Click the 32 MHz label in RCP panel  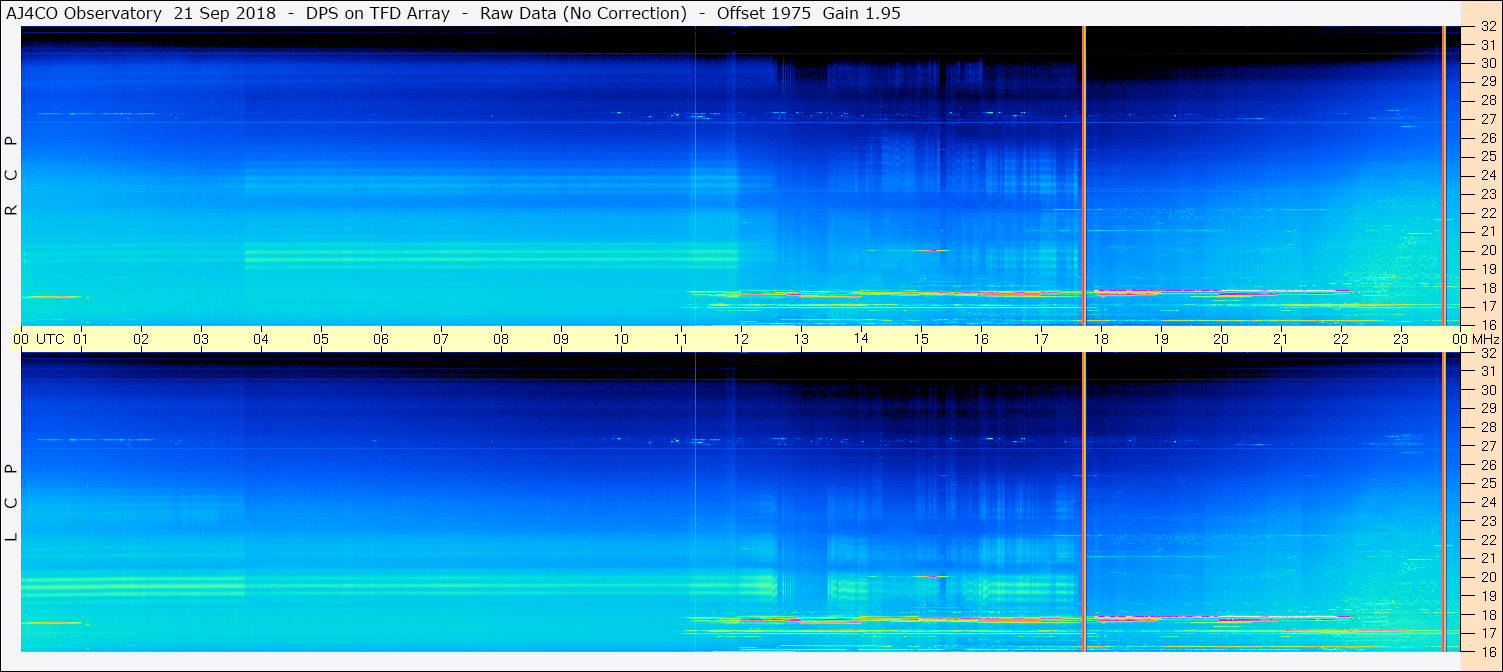click(1486, 27)
